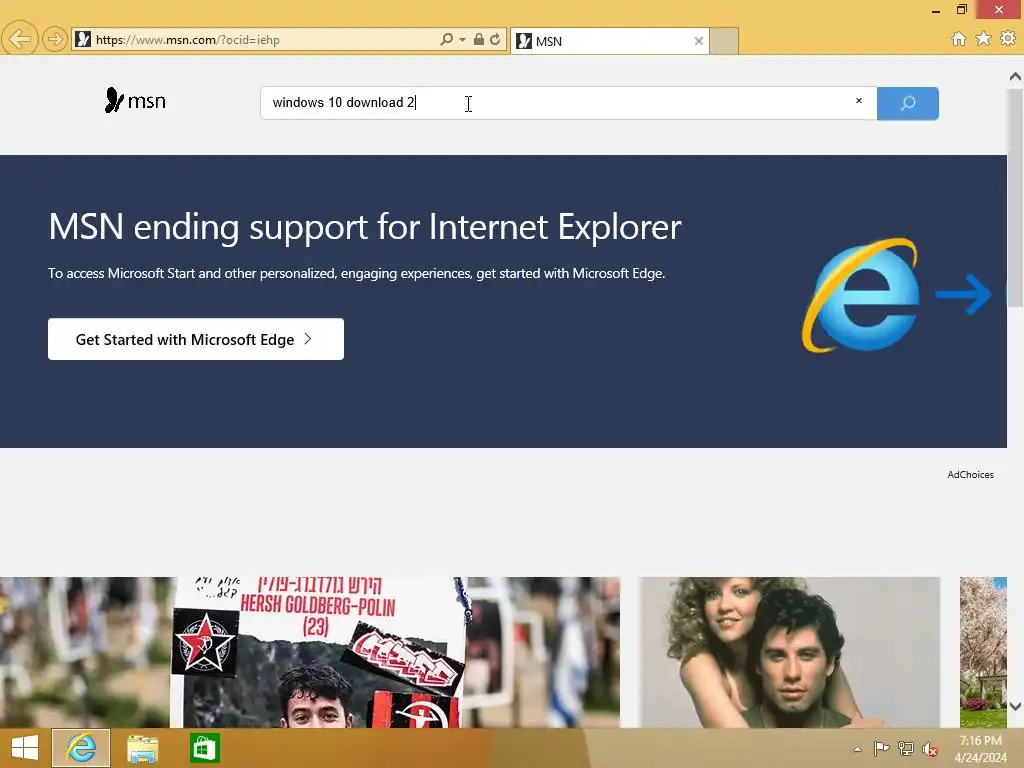Click the Action Center flag icon
The image size is (1024, 768).
point(881,748)
